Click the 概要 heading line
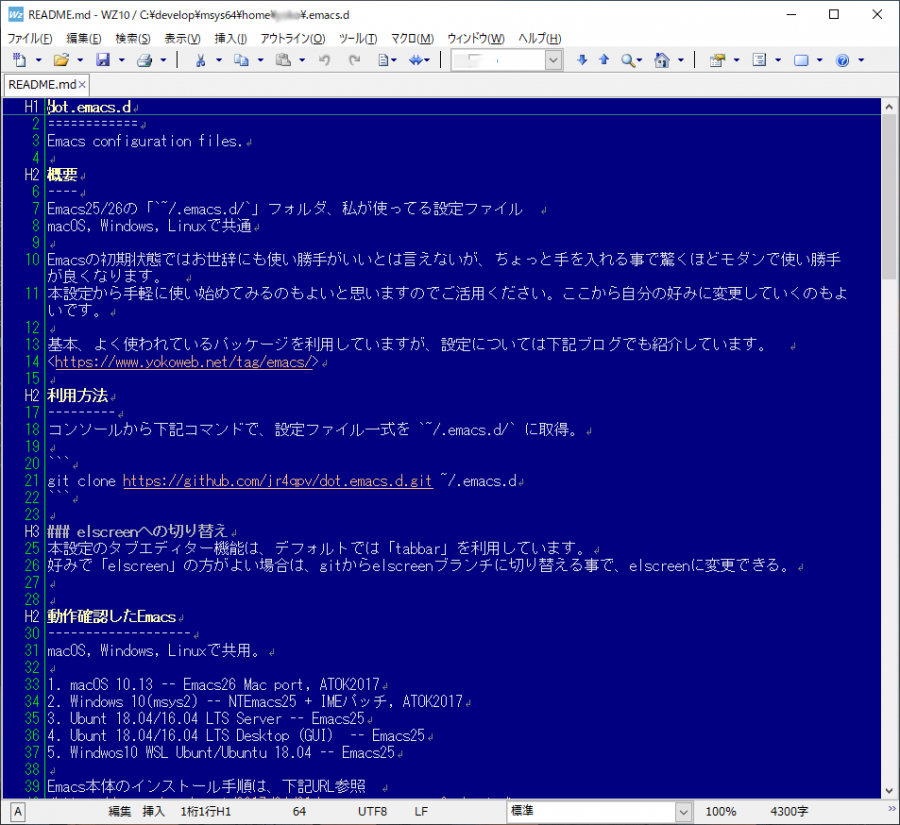This screenshot has height=825, width=900. pos(62,175)
